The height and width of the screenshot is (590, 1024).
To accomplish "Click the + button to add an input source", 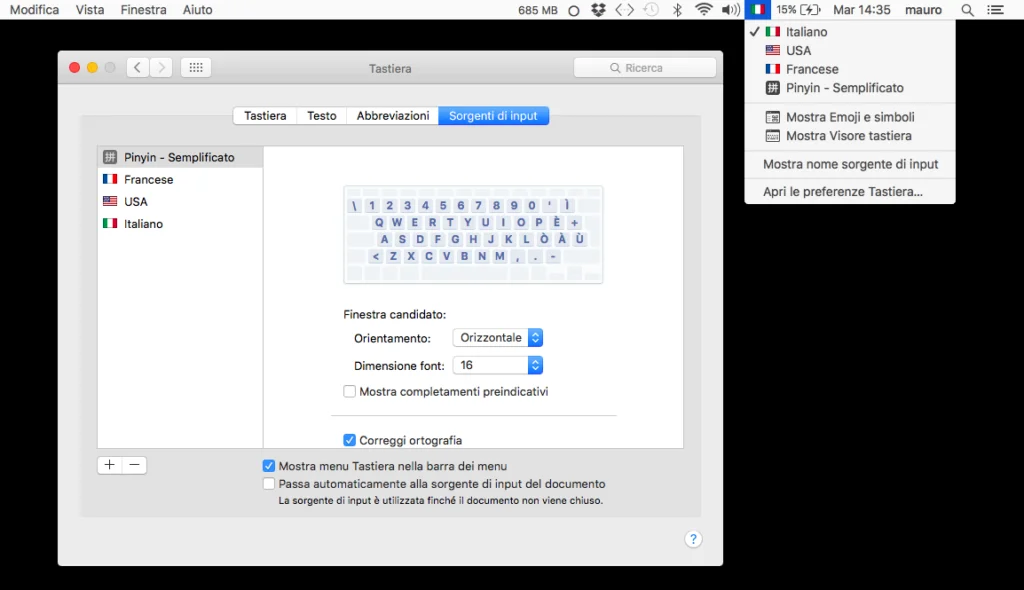I will [109, 464].
